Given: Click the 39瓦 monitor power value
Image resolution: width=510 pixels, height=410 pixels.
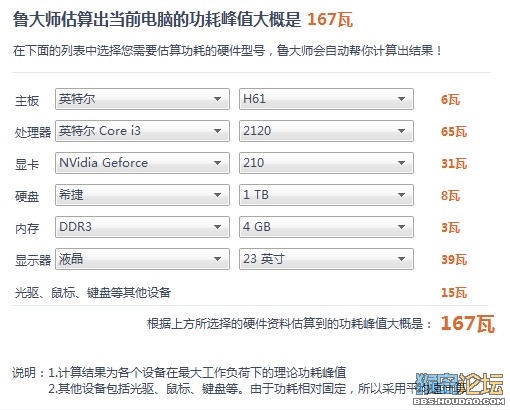Looking at the screenshot, I should 454,259.
